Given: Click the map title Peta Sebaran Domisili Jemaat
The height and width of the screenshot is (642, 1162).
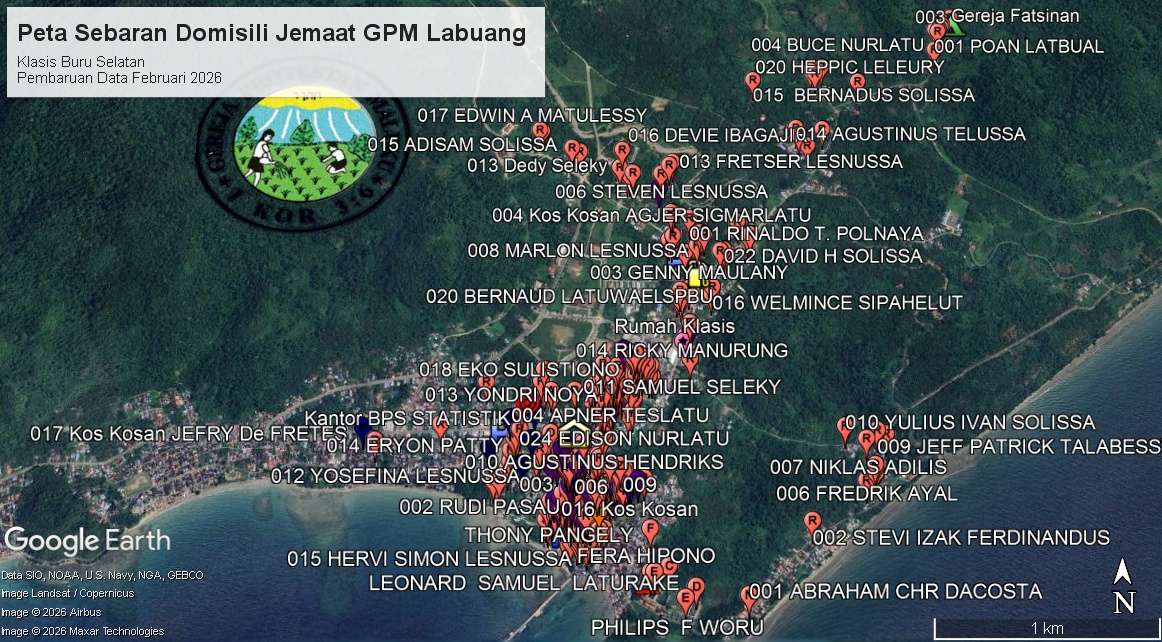Looking at the screenshot, I should (x=272, y=33).
